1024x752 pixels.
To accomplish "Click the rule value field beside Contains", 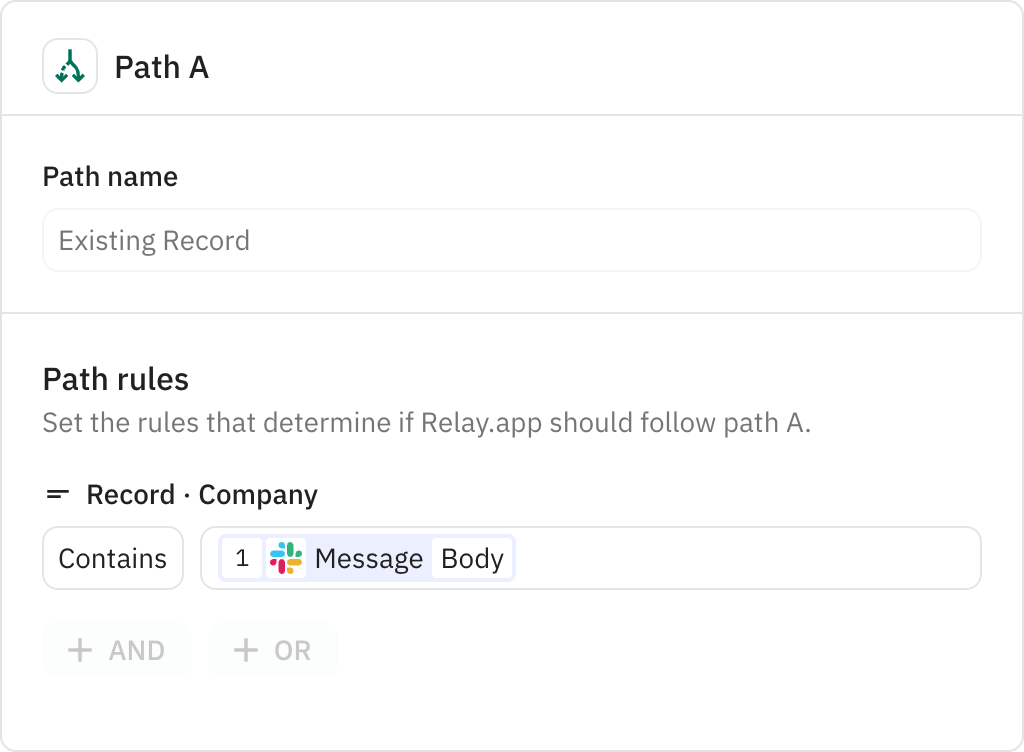I will [x=590, y=558].
